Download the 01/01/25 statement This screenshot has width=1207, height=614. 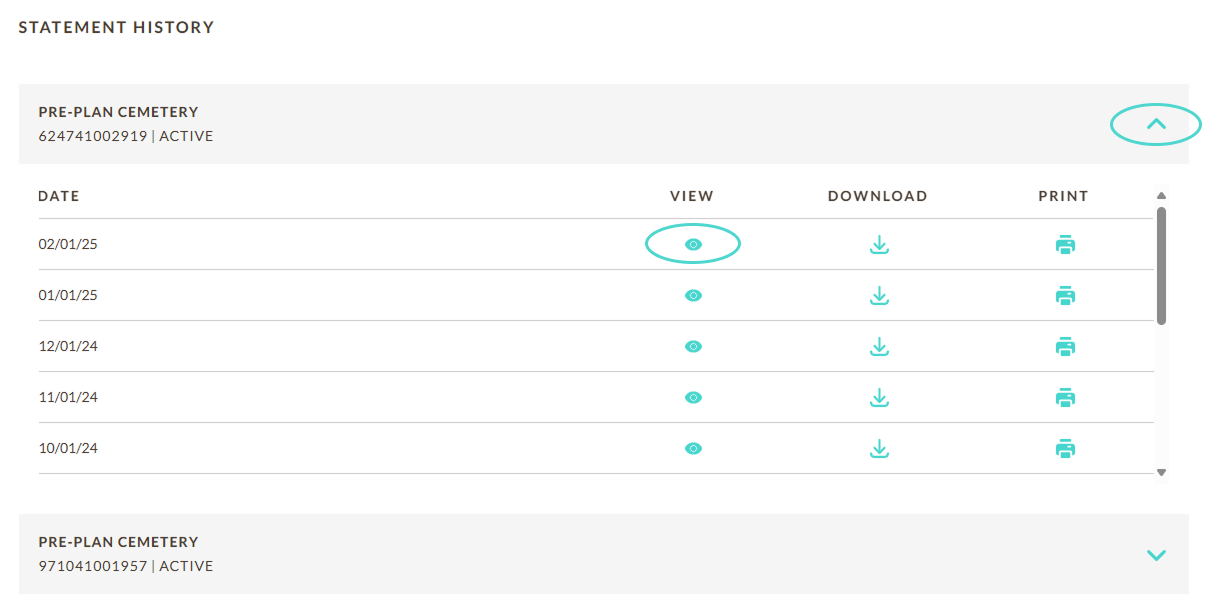click(879, 296)
